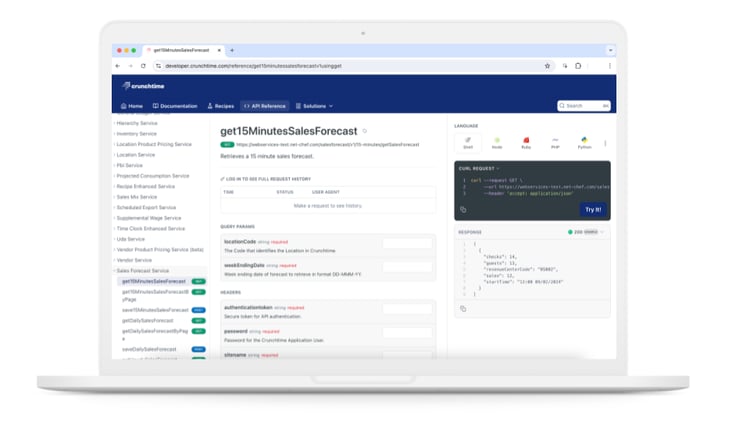This screenshot has width=750, height=421.
Task: Reload the page with the refresh icon
Action: tap(143, 66)
